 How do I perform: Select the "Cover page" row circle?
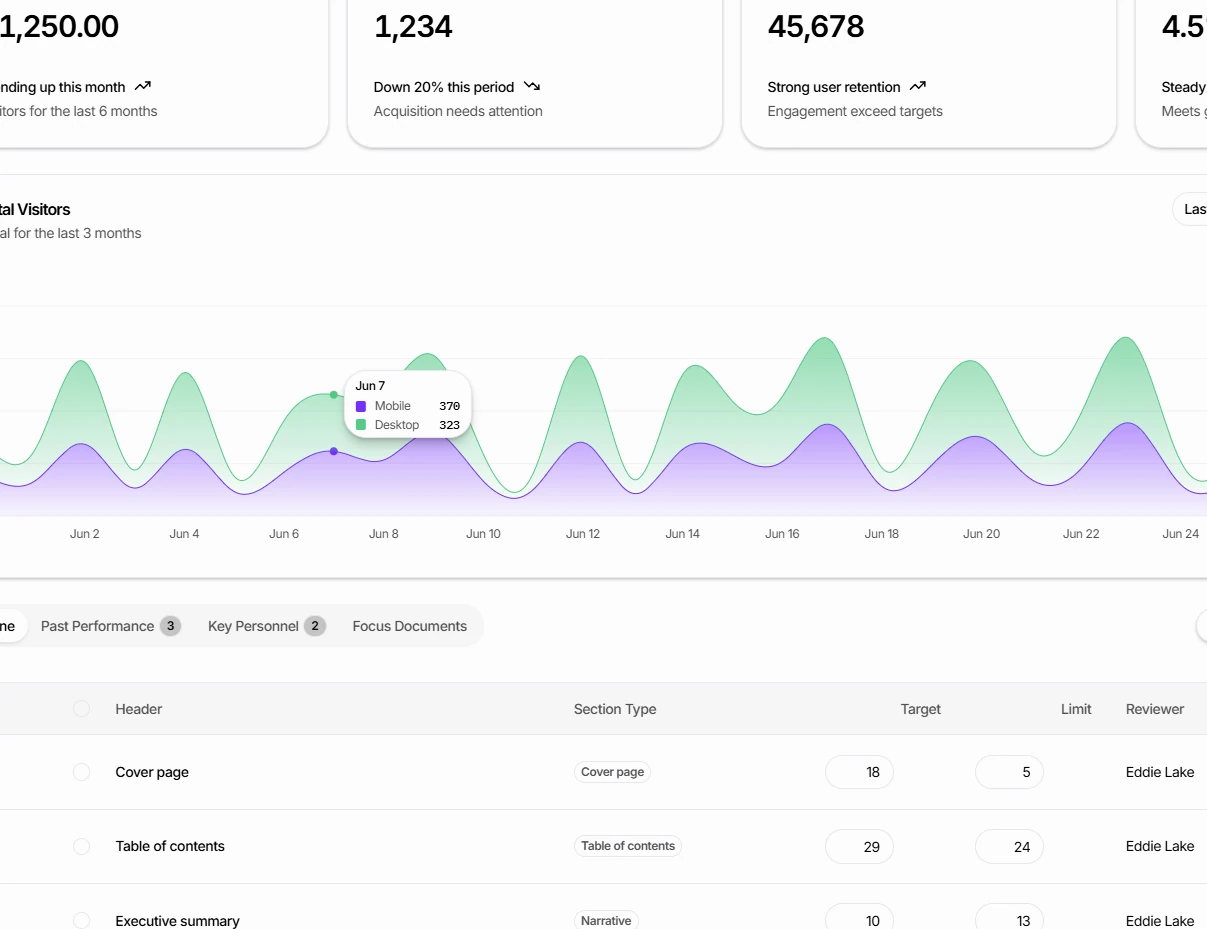coord(81,771)
